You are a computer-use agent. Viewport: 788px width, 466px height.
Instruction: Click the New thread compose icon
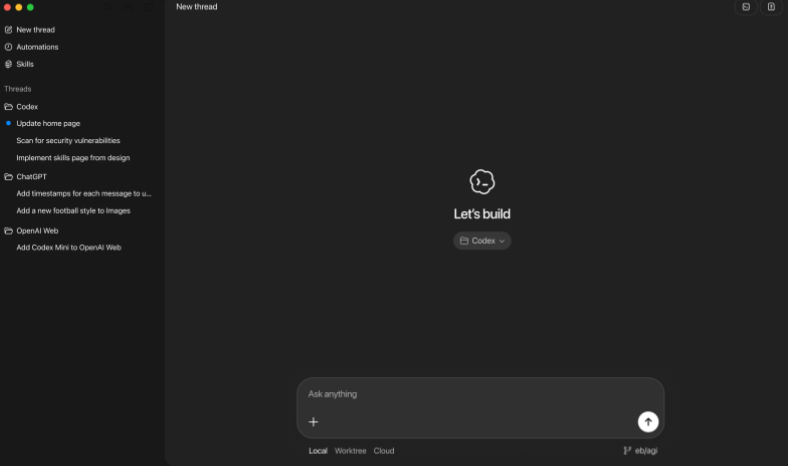(x=9, y=30)
